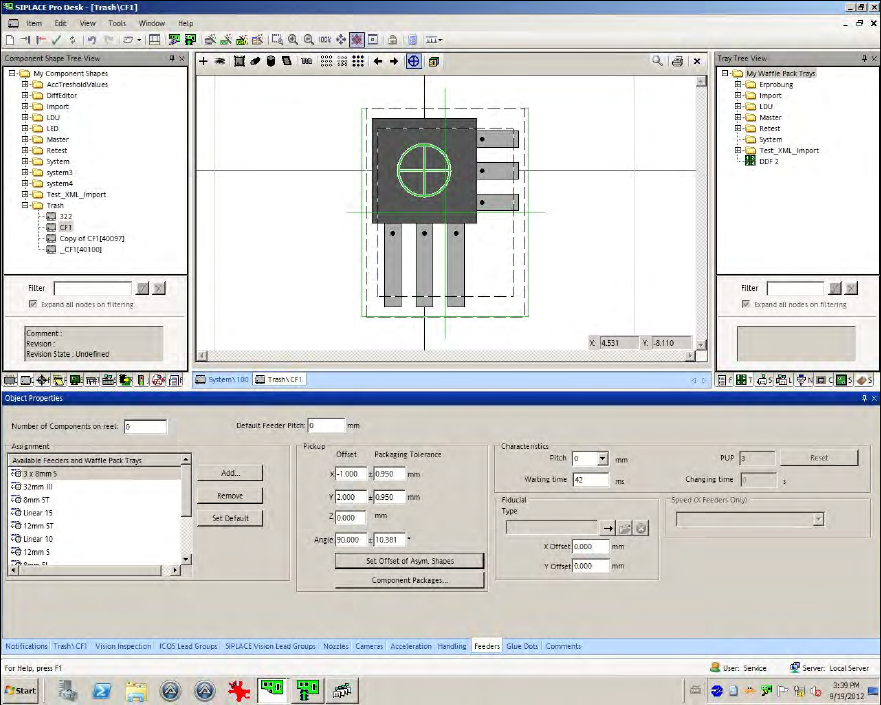Expand the Master folder in component tree
Screen dimensions: 881x705
pos(26,139)
